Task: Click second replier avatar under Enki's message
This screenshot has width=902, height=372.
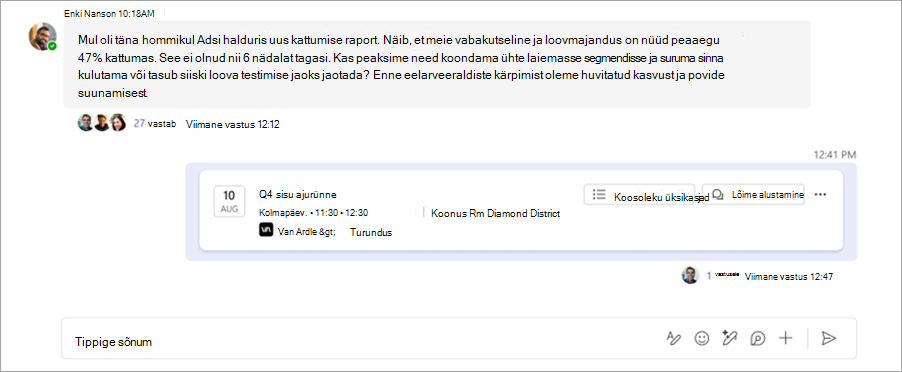Action: pyautogui.click(x=102, y=122)
